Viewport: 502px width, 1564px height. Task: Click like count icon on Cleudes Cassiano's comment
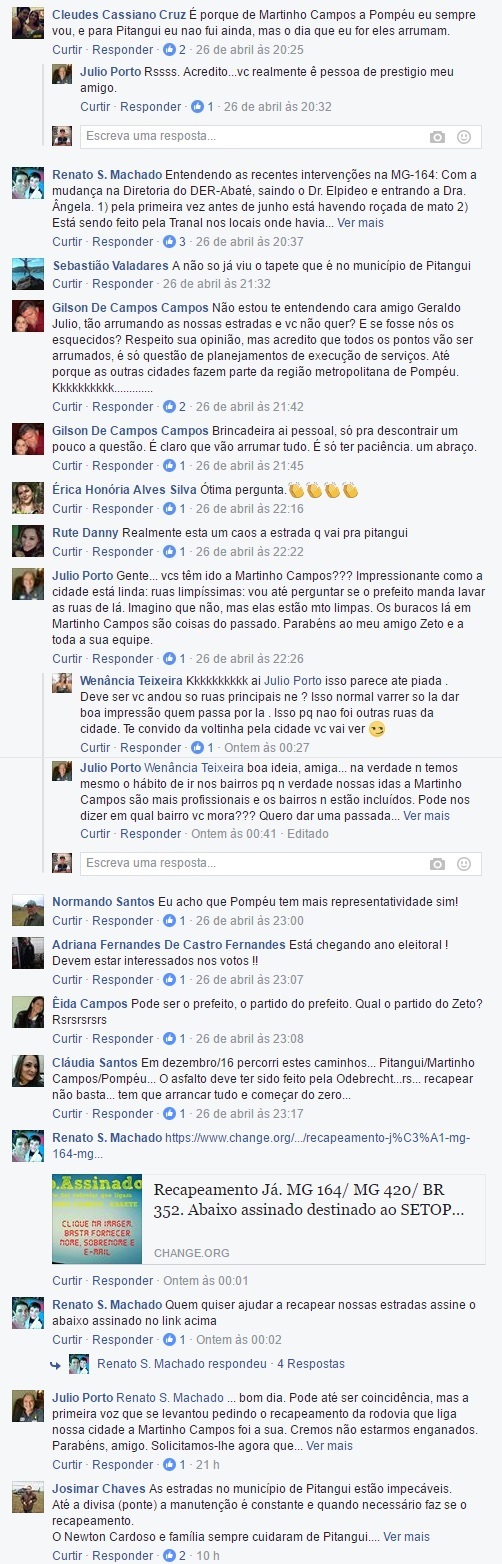[x=168, y=48]
